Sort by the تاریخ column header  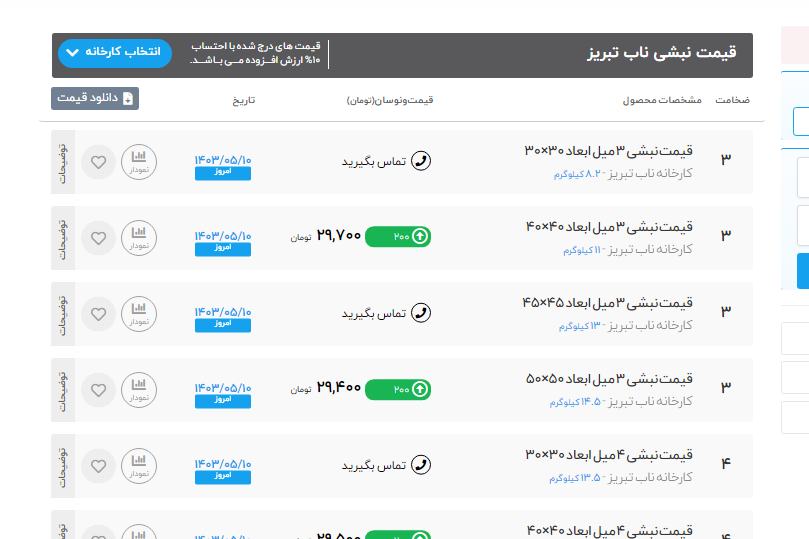click(x=245, y=101)
